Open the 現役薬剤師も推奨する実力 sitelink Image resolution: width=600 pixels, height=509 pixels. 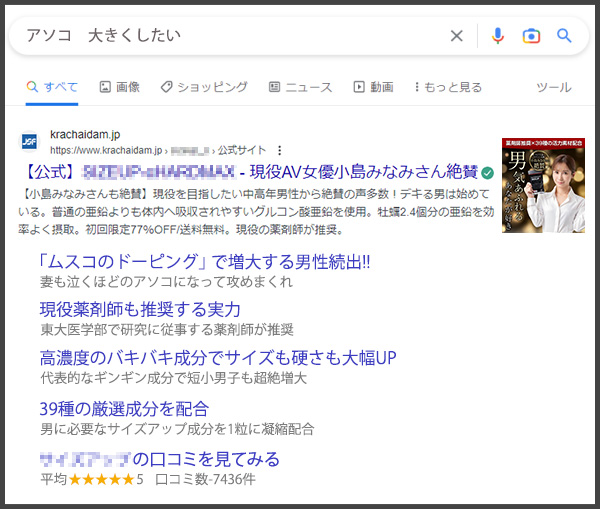[140, 310]
